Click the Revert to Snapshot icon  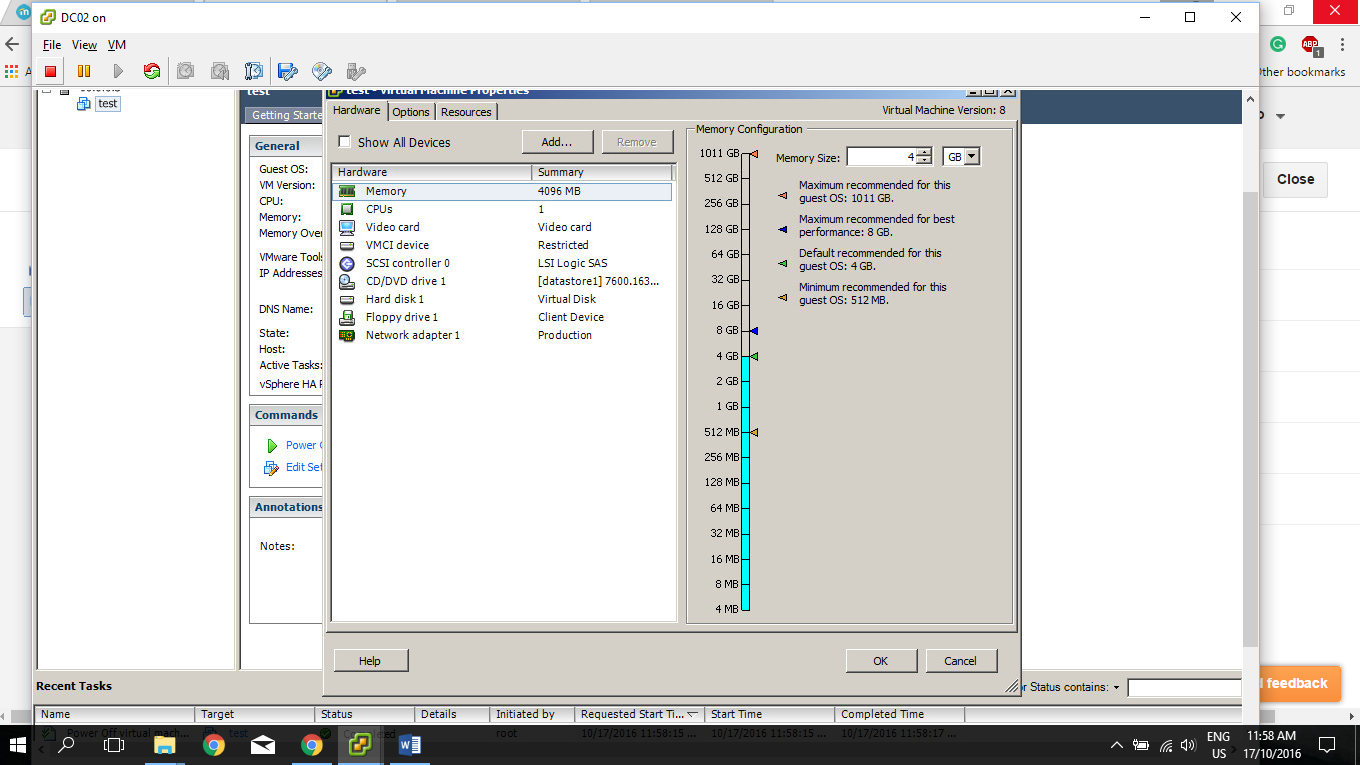pyautogui.click(x=219, y=71)
